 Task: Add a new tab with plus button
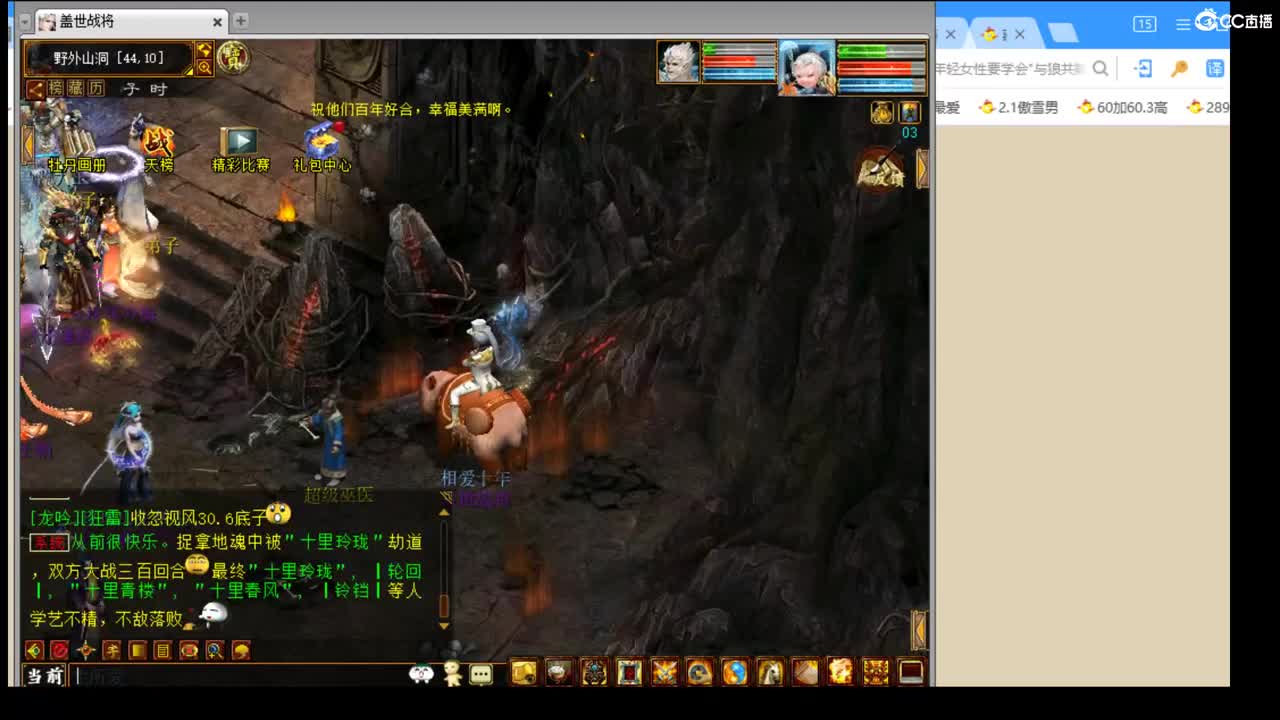tap(240, 20)
